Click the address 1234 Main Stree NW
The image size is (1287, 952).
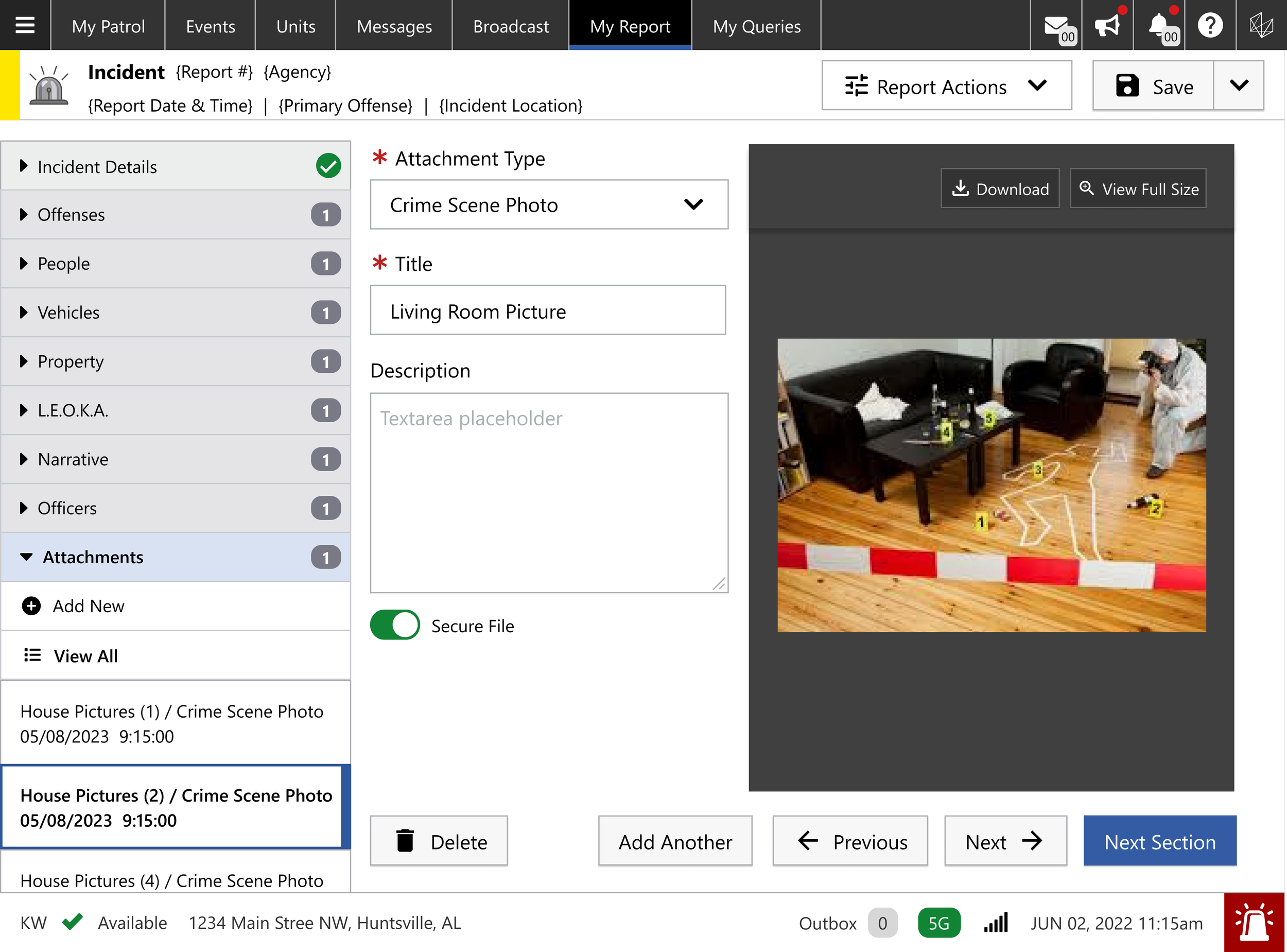(325, 923)
